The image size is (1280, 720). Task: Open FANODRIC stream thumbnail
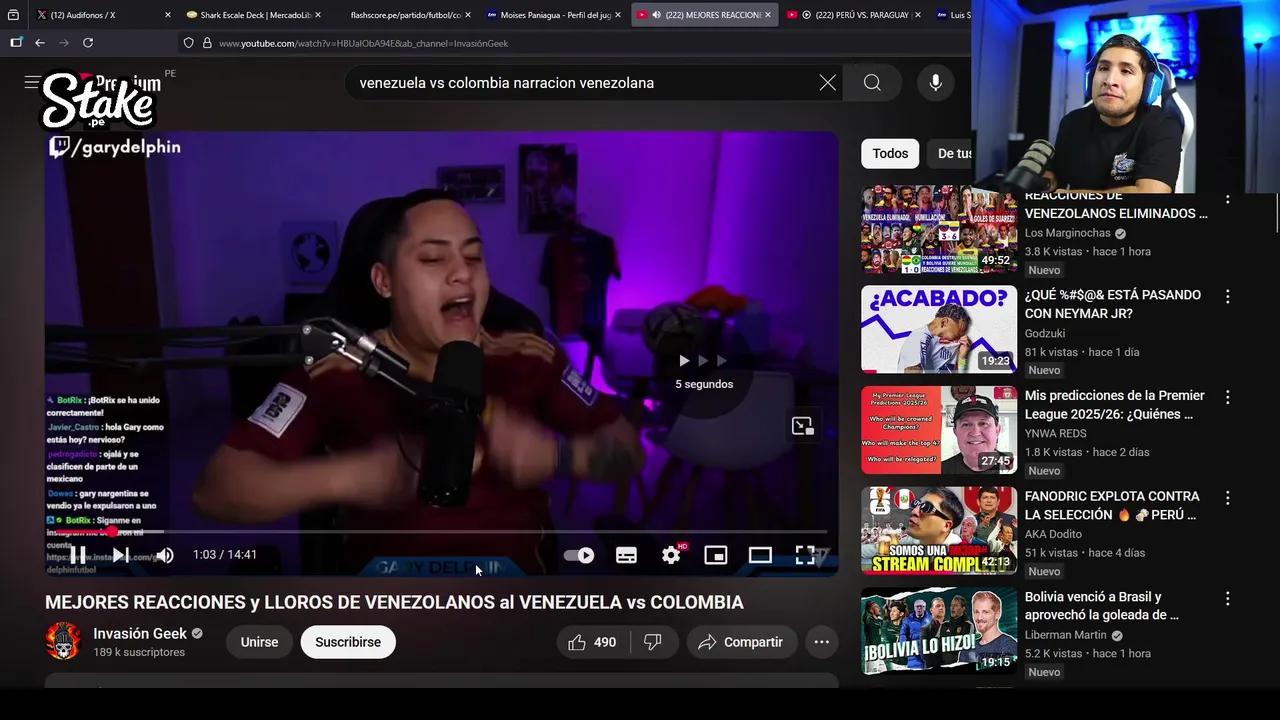[x=939, y=530]
